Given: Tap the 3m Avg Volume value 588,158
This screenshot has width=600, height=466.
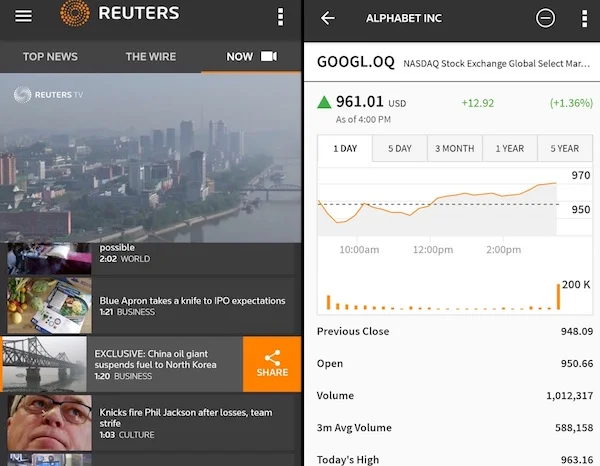Looking at the screenshot, I should click(574, 428).
